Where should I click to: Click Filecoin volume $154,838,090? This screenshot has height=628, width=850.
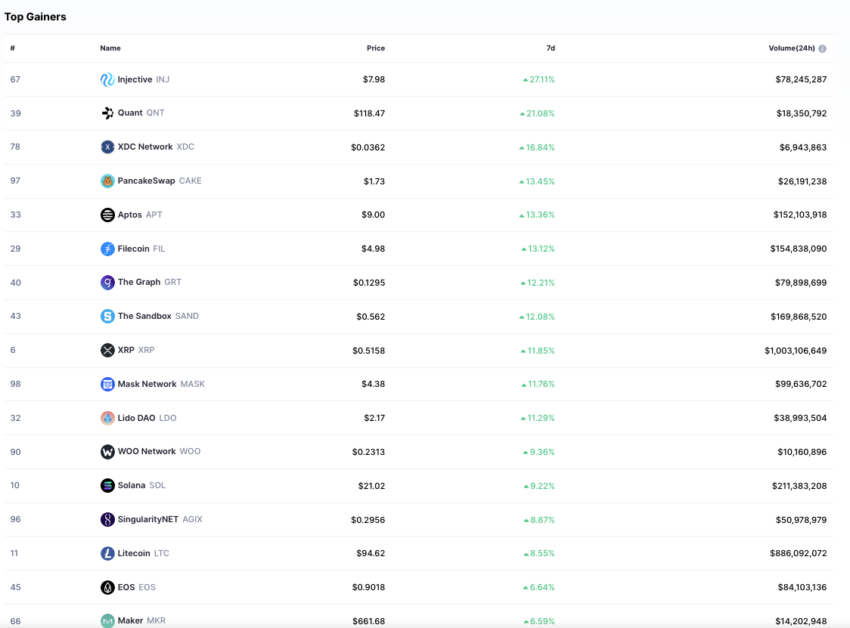click(x=799, y=249)
